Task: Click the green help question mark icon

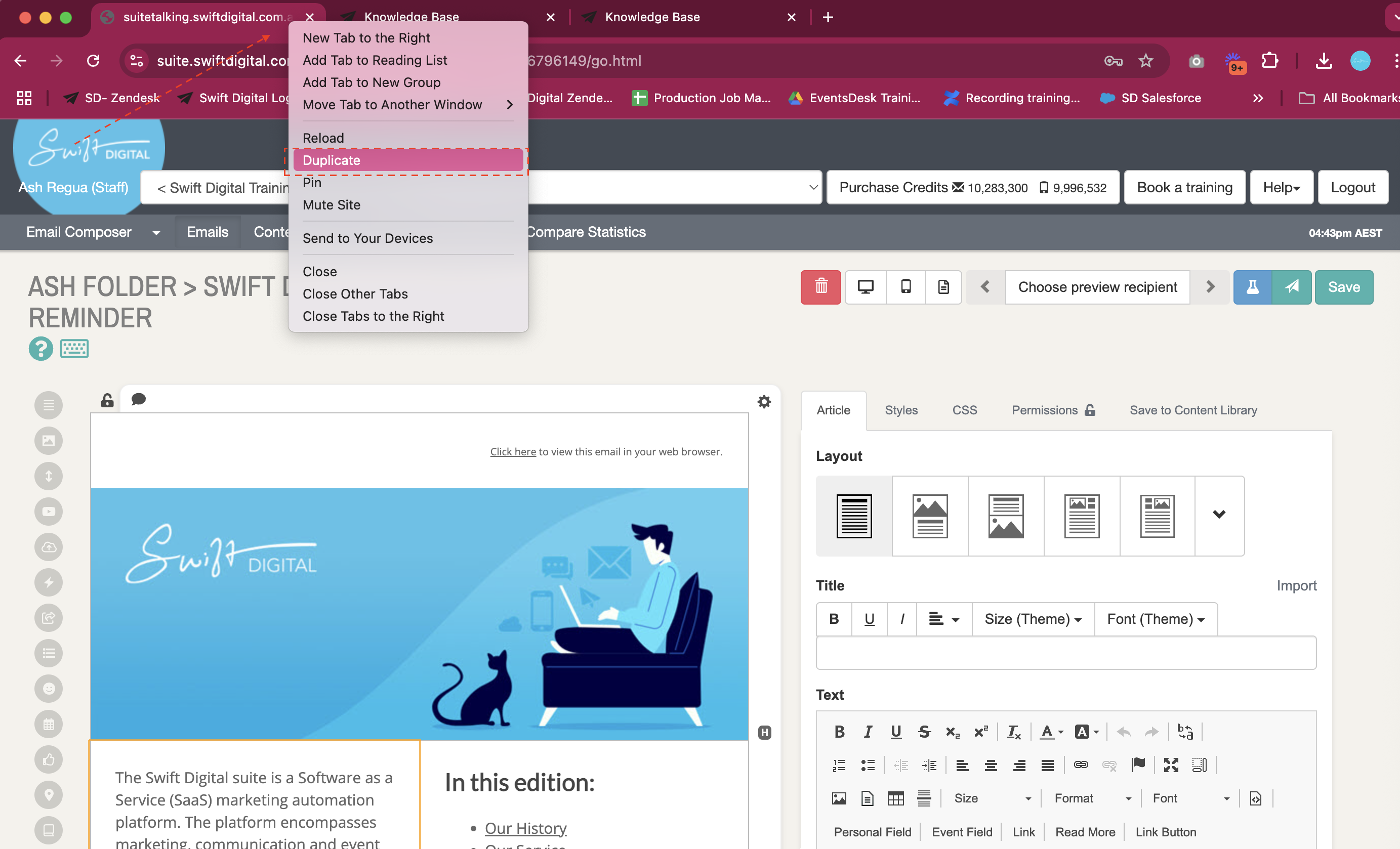Action: (41, 349)
